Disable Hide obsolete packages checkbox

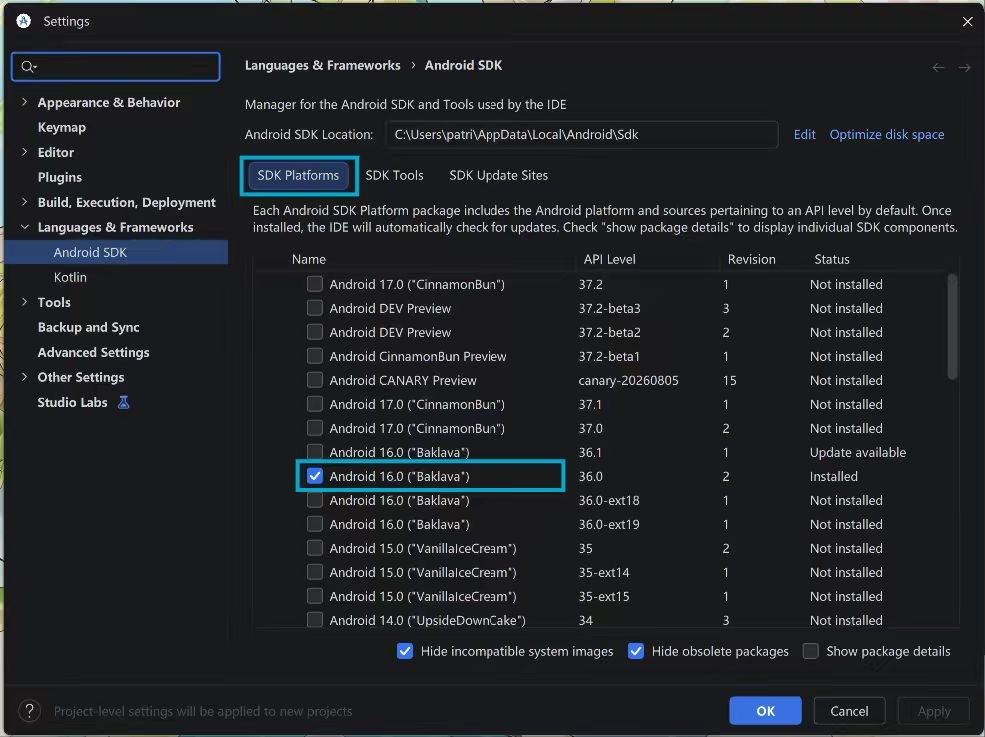(x=636, y=651)
